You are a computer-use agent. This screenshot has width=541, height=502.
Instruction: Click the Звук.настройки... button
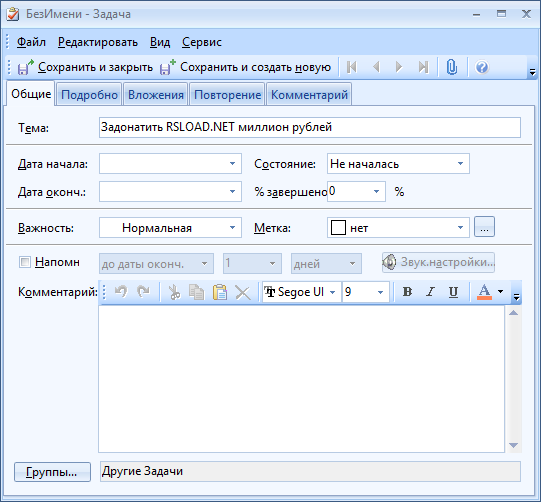tap(438, 263)
